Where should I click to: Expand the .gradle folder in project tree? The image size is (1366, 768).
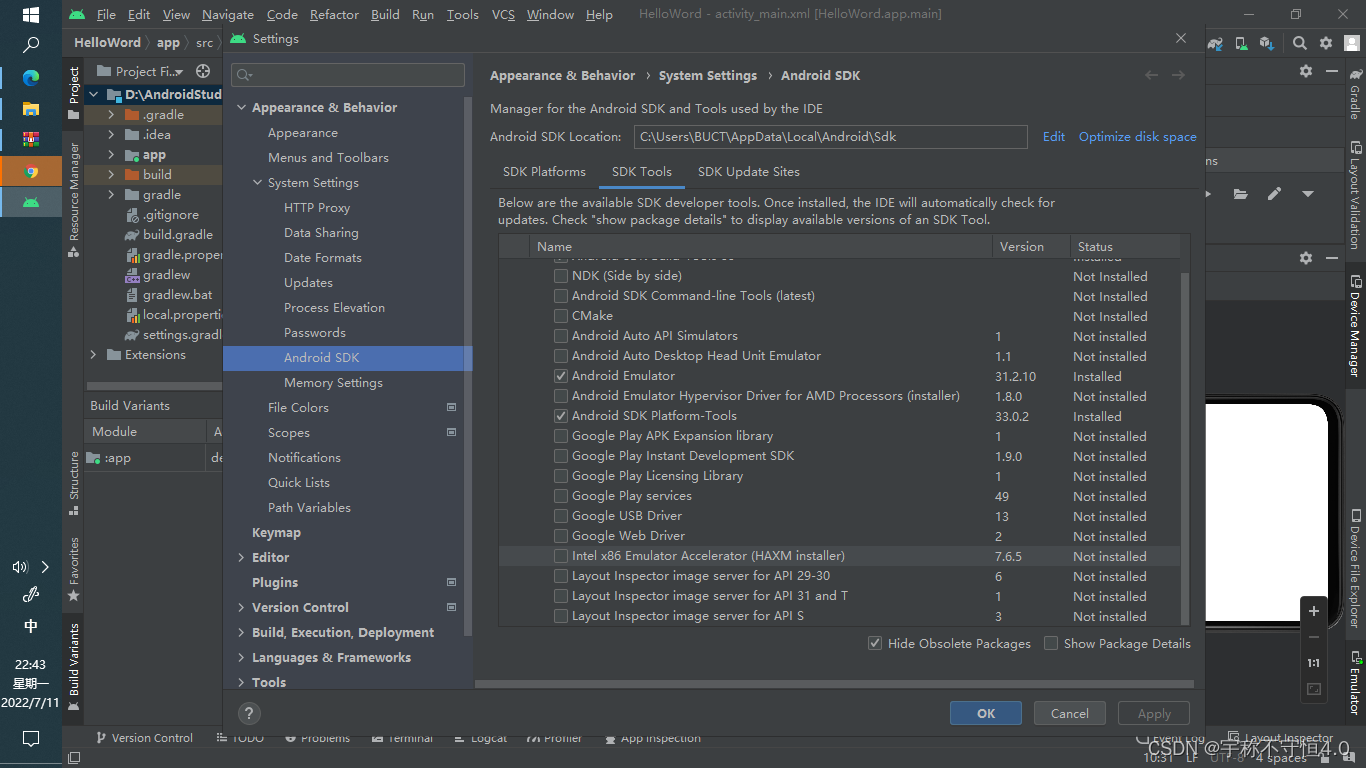(111, 115)
